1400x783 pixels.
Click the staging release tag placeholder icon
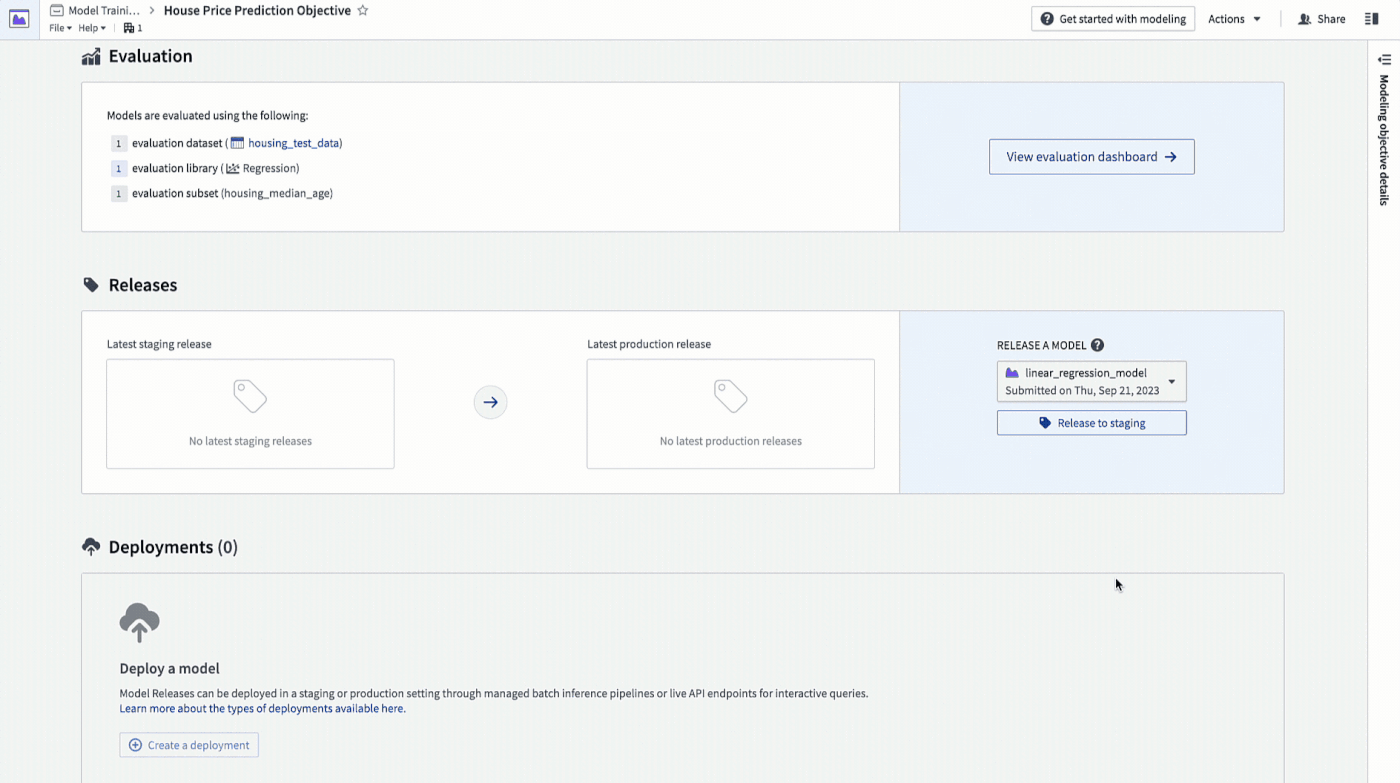pos(250,397)
